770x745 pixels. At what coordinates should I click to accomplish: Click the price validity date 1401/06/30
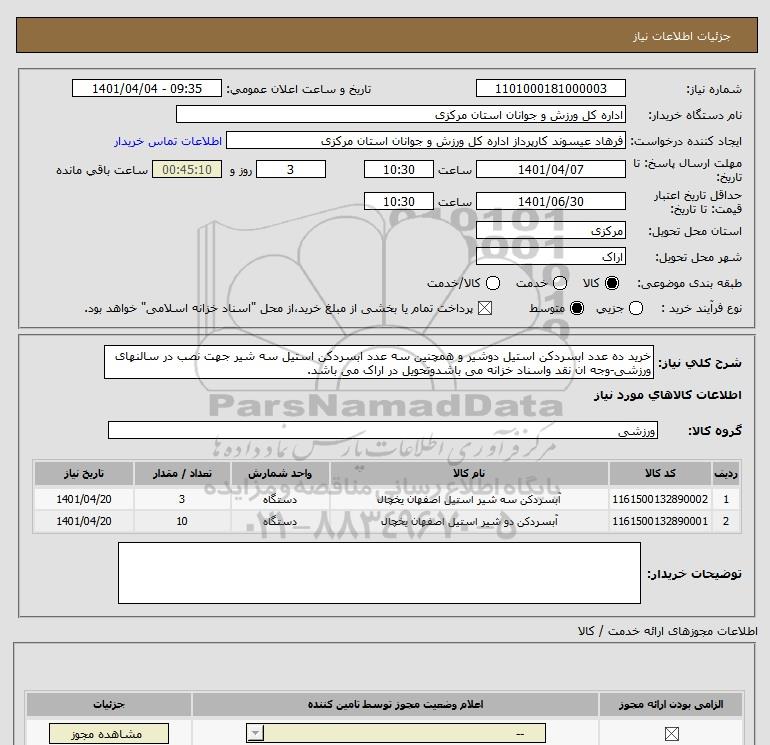pyautogui.click(x=550, y=201)
